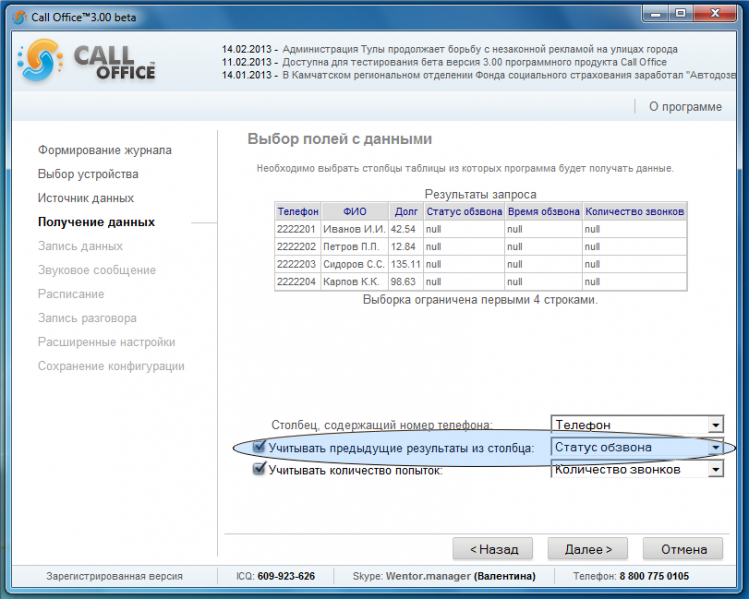This screenshot has height=599, width=749.
Task: Click the '< Назад' button
Action: 492,549
